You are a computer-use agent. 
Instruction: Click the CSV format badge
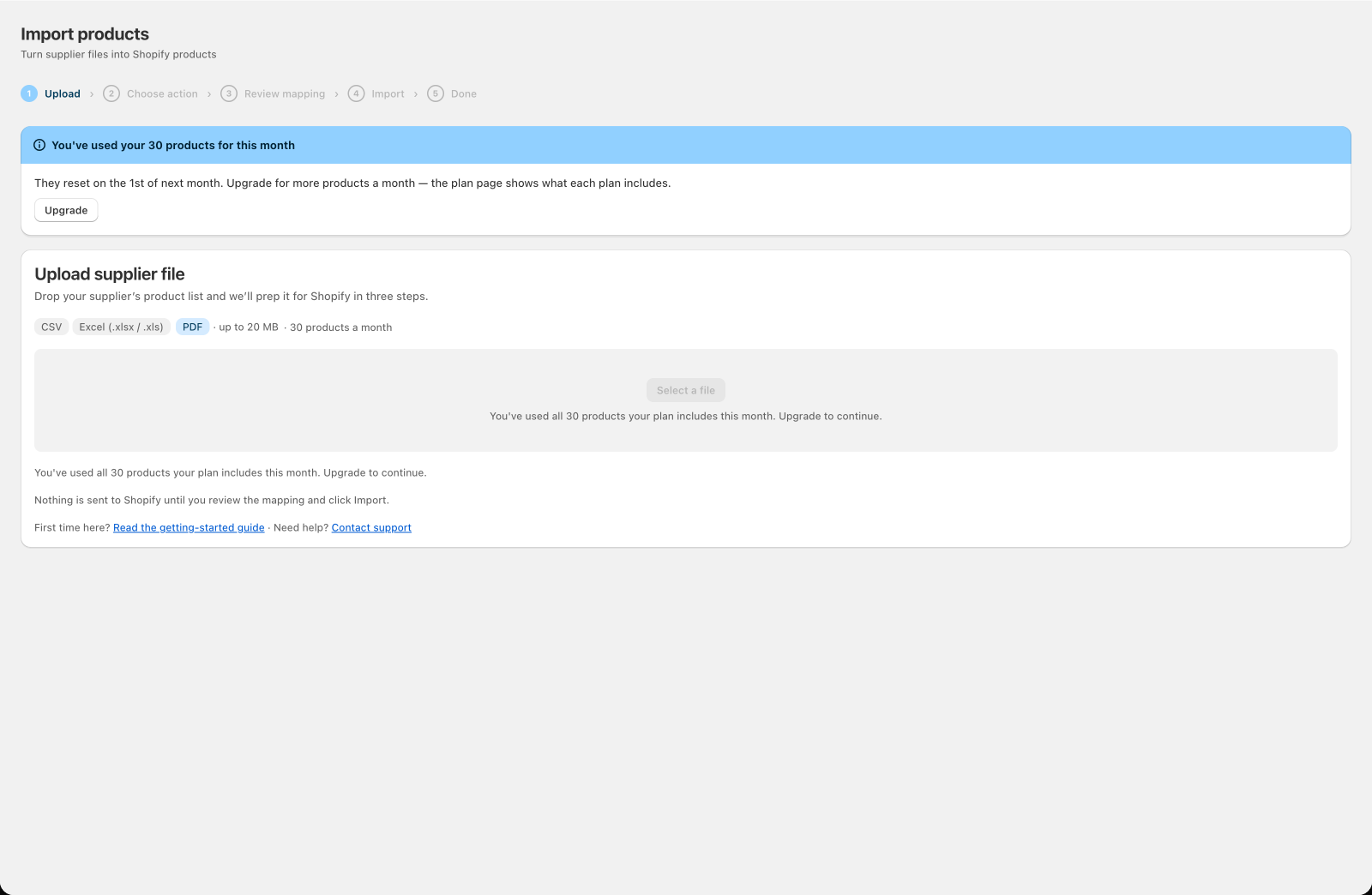[x=51, y=327]
